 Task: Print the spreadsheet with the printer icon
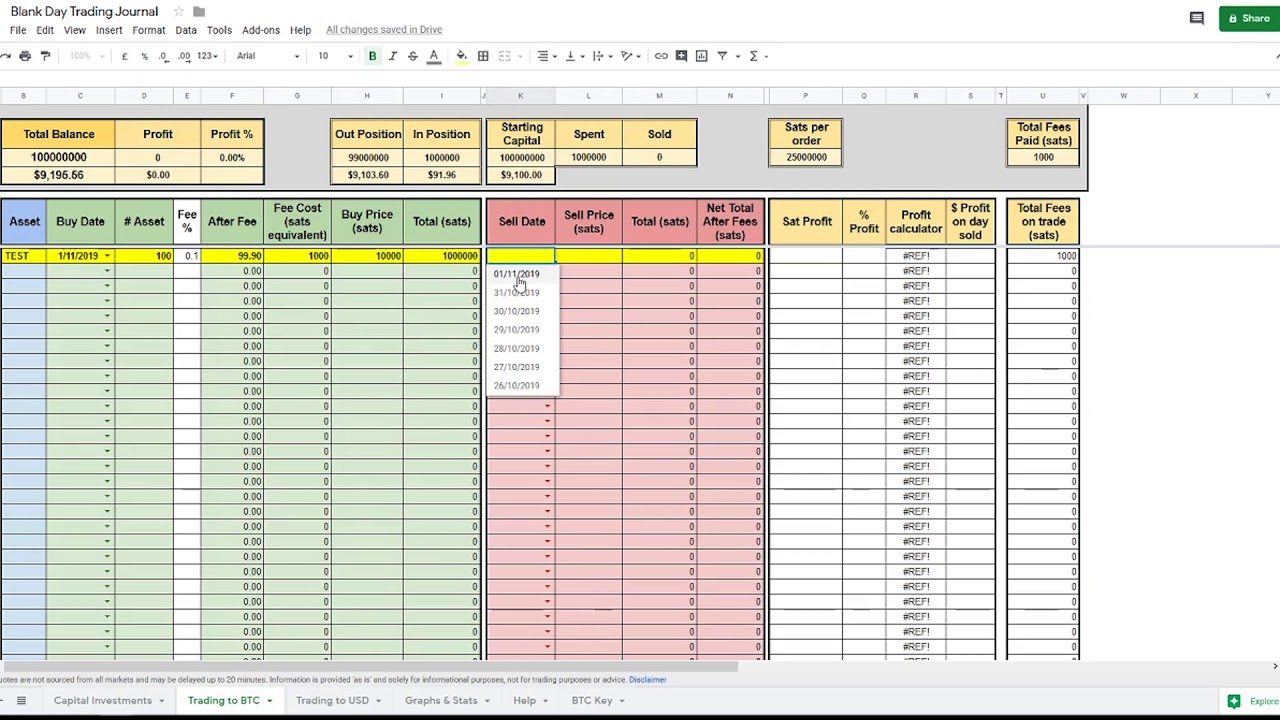coord(25,56)
